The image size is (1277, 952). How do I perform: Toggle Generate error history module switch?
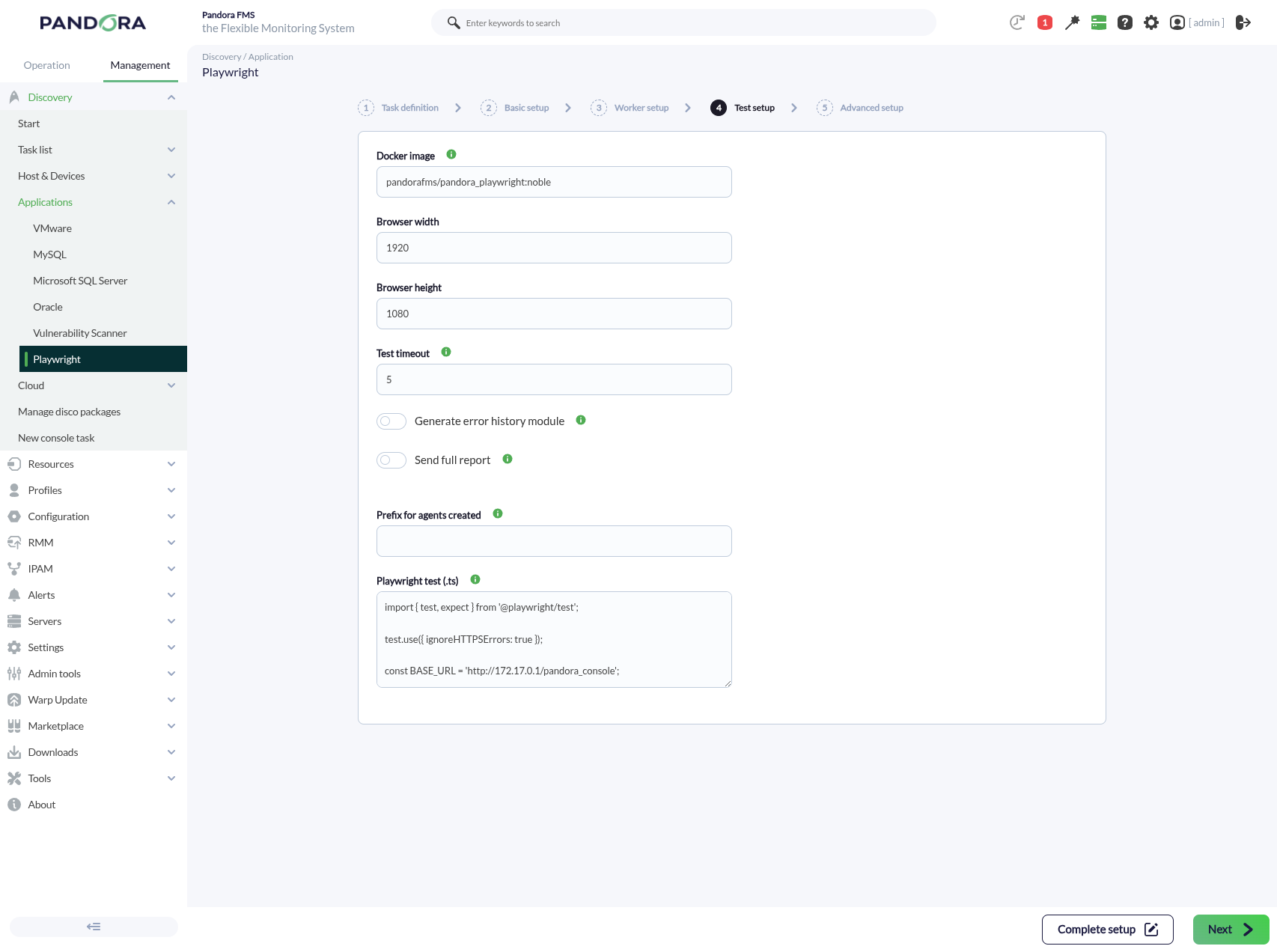pyautogui.click(x=391, y=421)
